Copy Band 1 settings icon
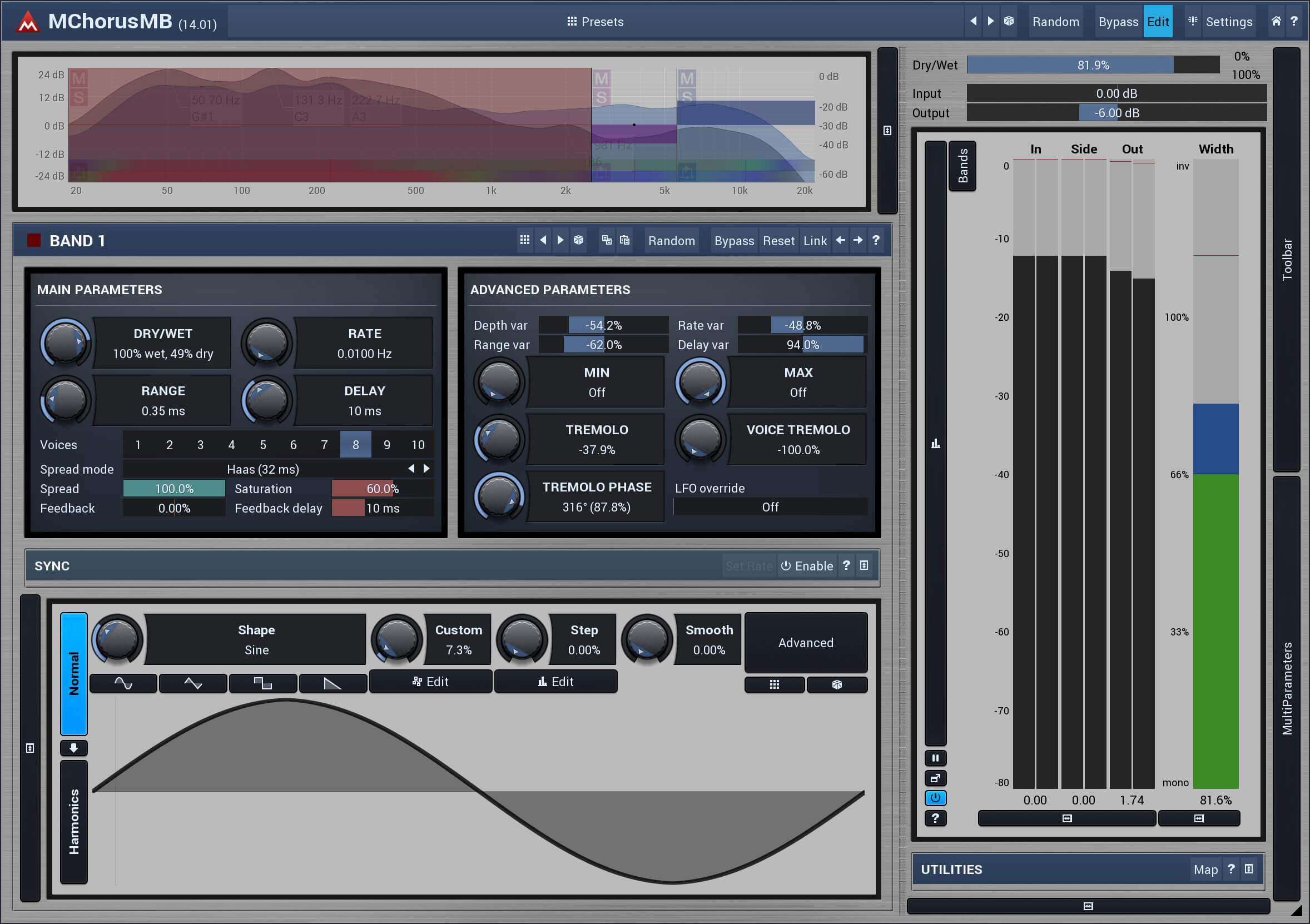This screenshot has height=924, width=1310. [607, 240]
